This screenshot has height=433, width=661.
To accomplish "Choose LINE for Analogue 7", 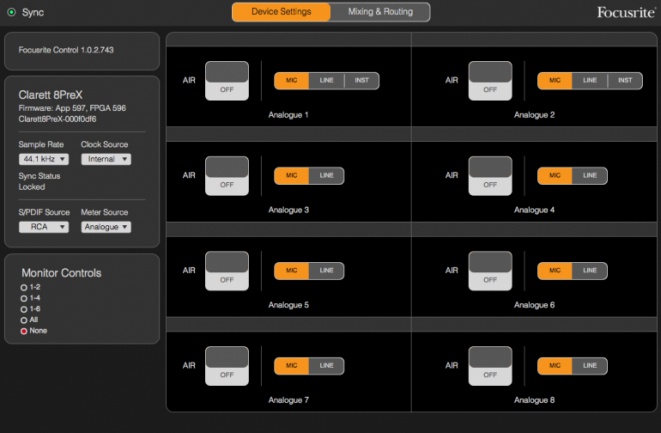I will [327, 366].
